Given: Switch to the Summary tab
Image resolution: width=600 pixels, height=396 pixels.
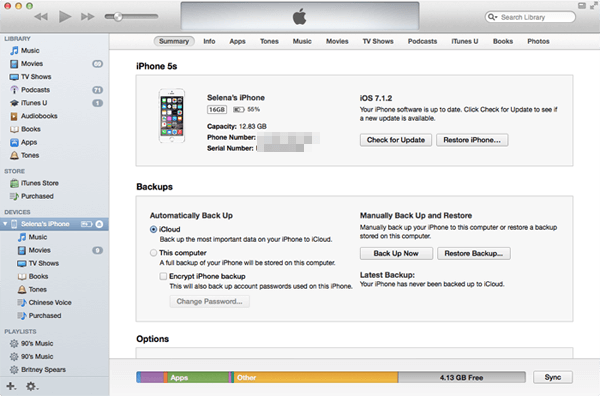Looking at the screenshot, I should (174, 41).
